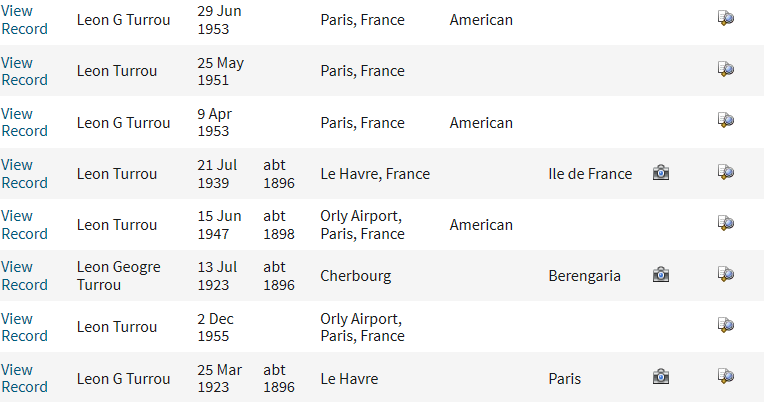The height and width of the screenshot is (402, 764).
Task: Open camera image icon for Berengaria row
Action: click(x=661, y=275)
